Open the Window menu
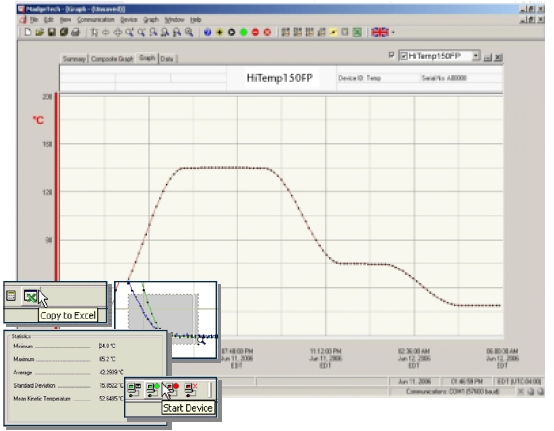554x431 pixels. (x=175, y=20)
